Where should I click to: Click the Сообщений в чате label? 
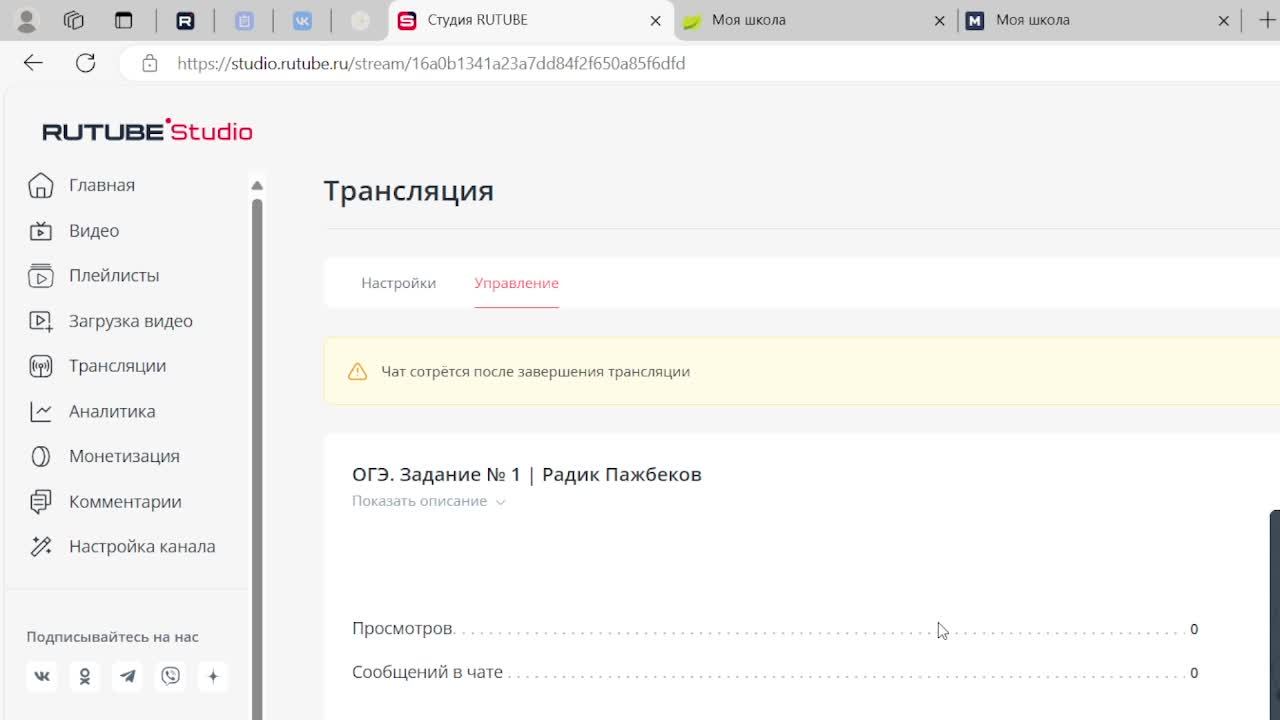click(427, 673)
